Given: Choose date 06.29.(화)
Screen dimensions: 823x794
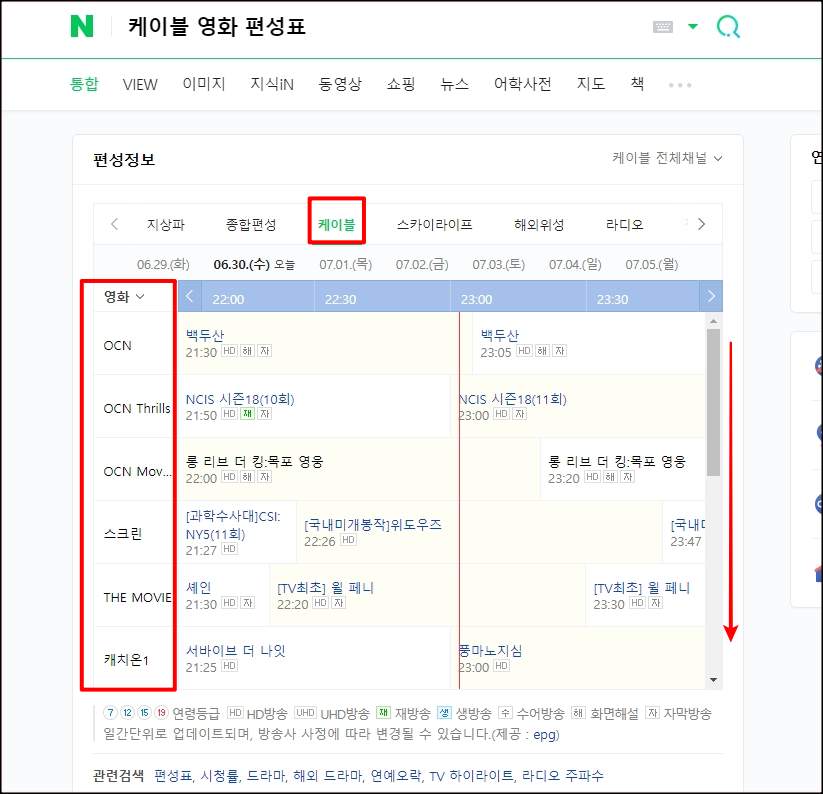Looking at the screenshot, I should pos(163,264).
